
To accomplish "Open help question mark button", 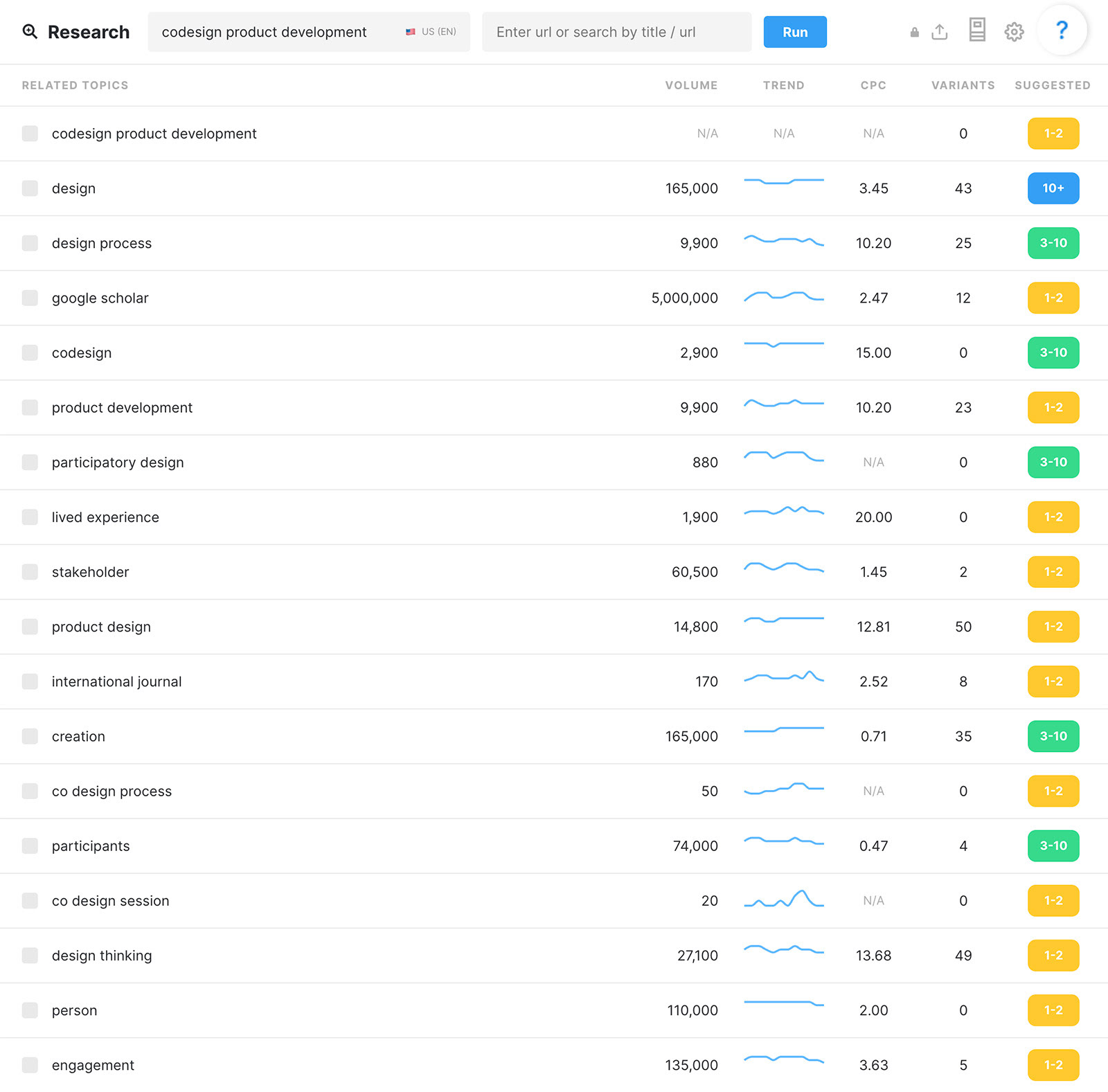I will click(x=1061, y=30).
